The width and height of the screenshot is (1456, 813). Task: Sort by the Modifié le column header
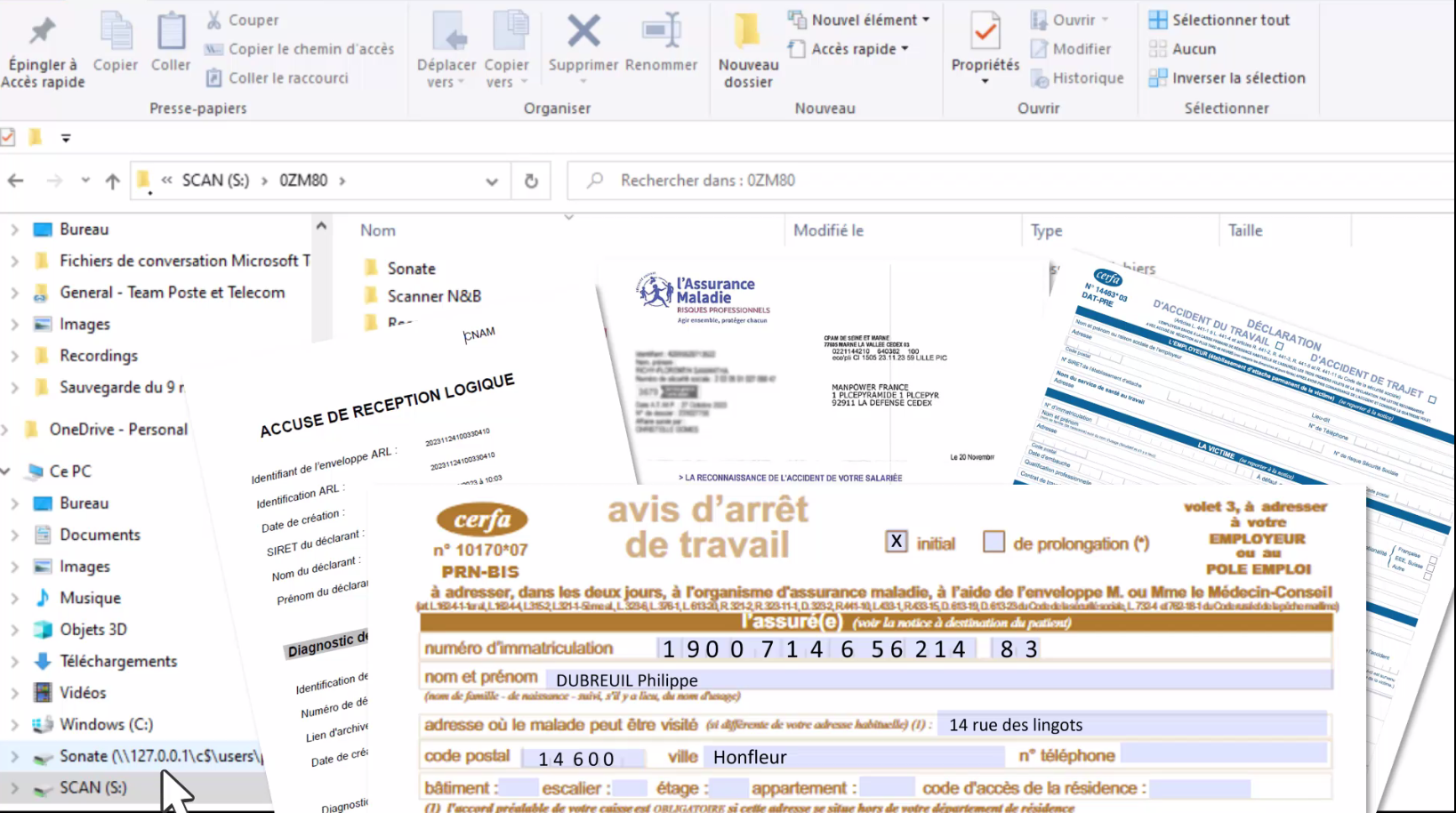(828, 230)
